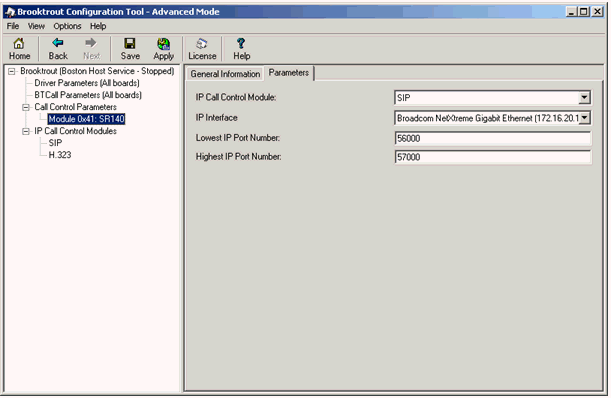
Task: Select the H.323 tree item
Action: click(60, 155)
